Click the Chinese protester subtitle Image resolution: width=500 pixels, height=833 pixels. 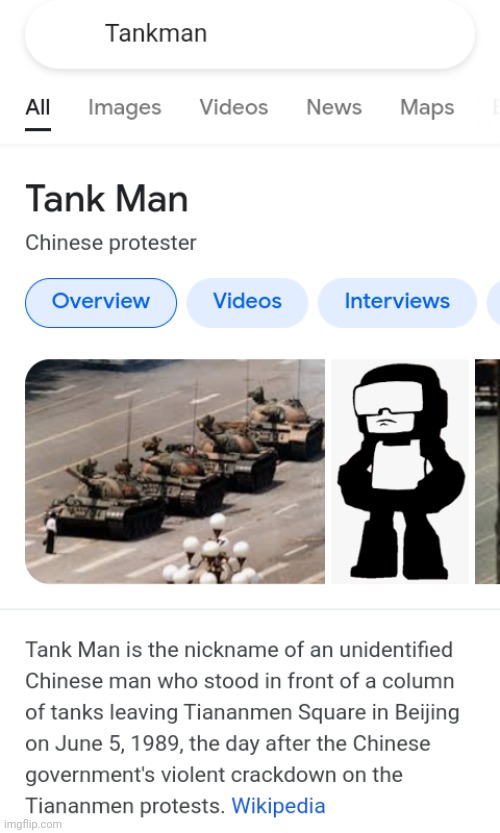pyautogui.click(x=111, y=243)
